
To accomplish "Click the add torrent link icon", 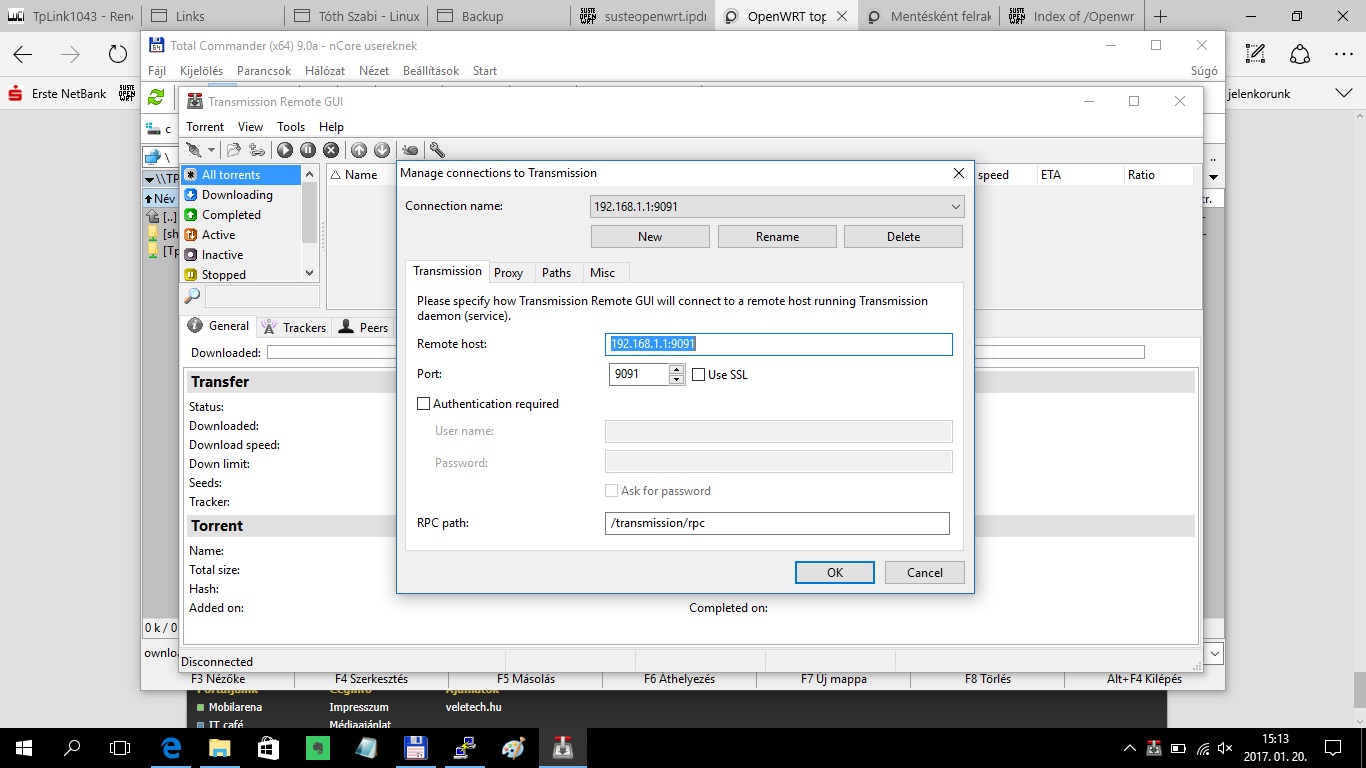I will coord(257,150).
